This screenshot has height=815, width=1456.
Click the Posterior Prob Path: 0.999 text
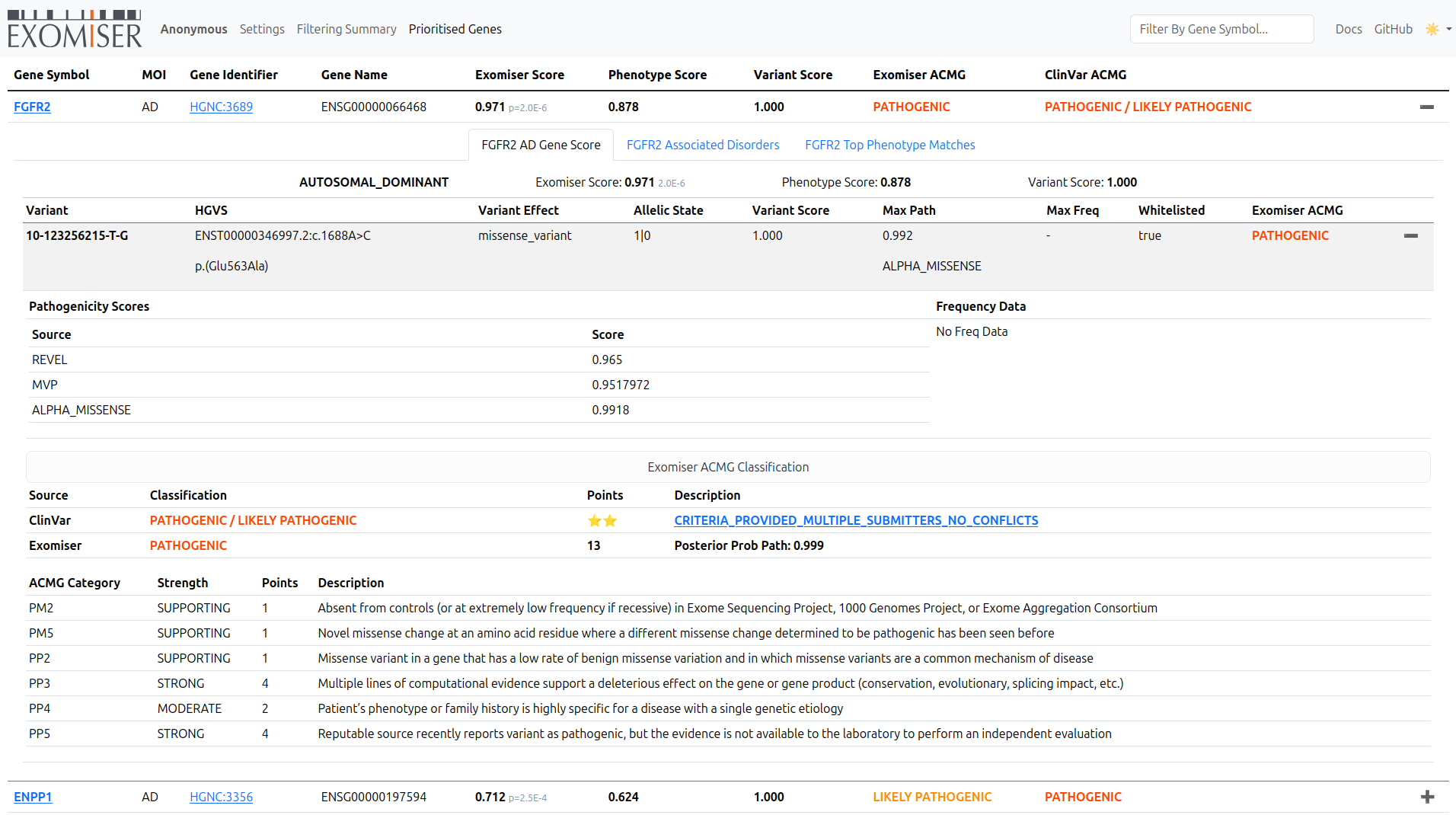[749, 545]
